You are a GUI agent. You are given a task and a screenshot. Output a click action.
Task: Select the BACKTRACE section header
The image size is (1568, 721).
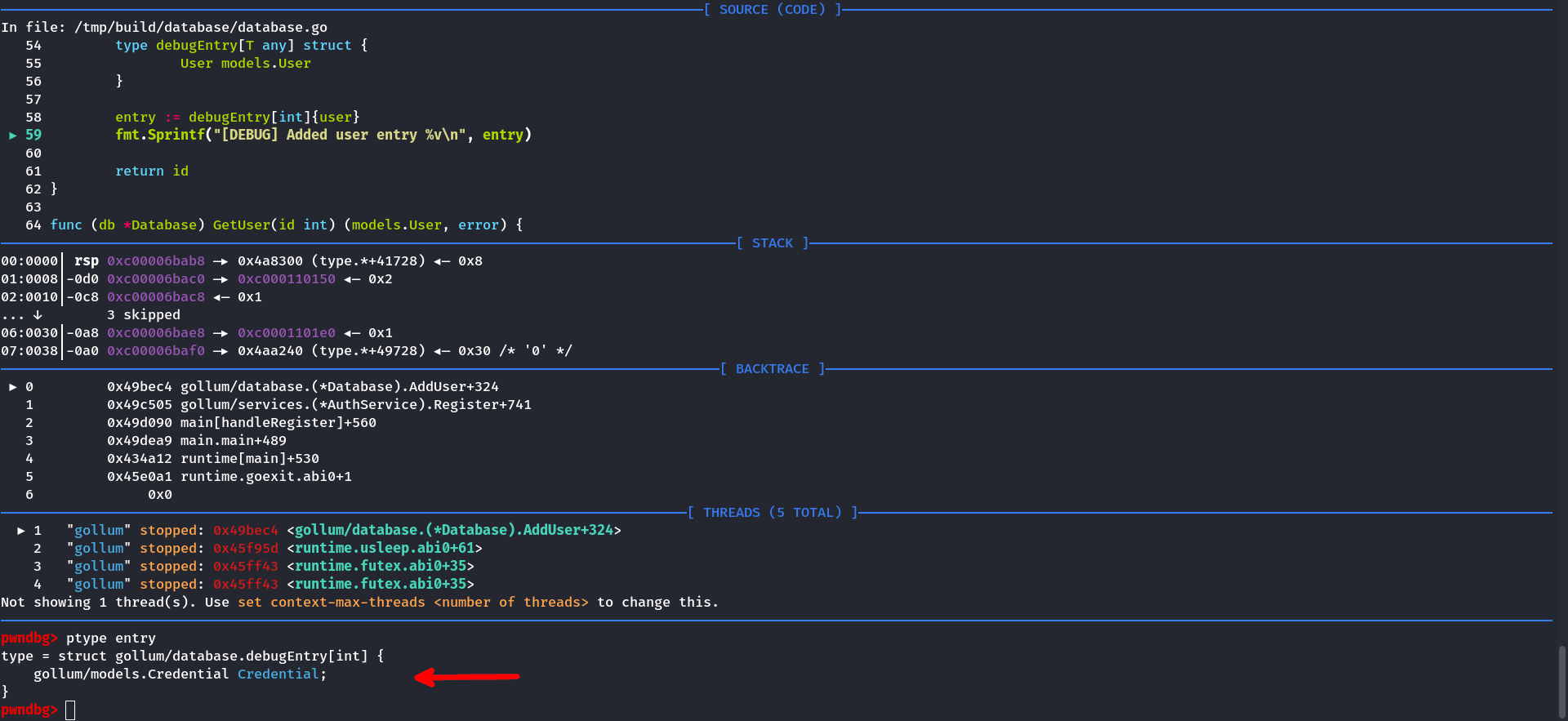coord(772,369)
